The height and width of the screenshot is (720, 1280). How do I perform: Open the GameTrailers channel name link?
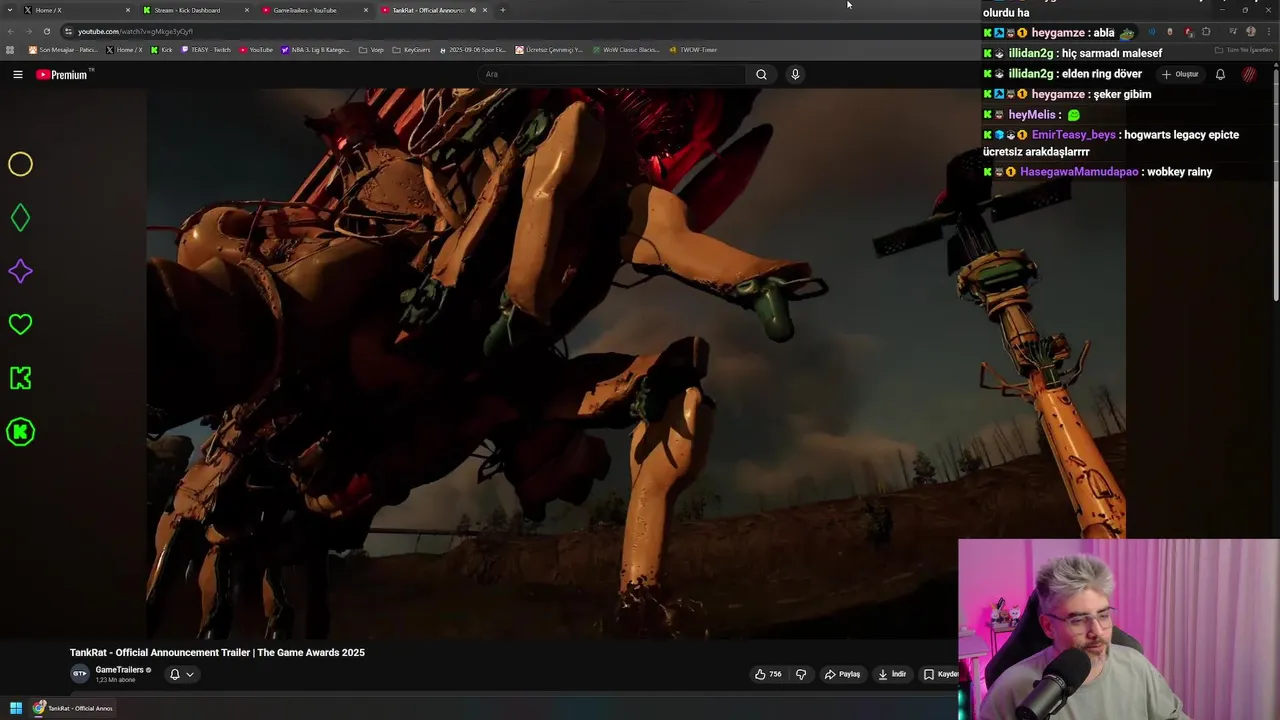[119, 670]
